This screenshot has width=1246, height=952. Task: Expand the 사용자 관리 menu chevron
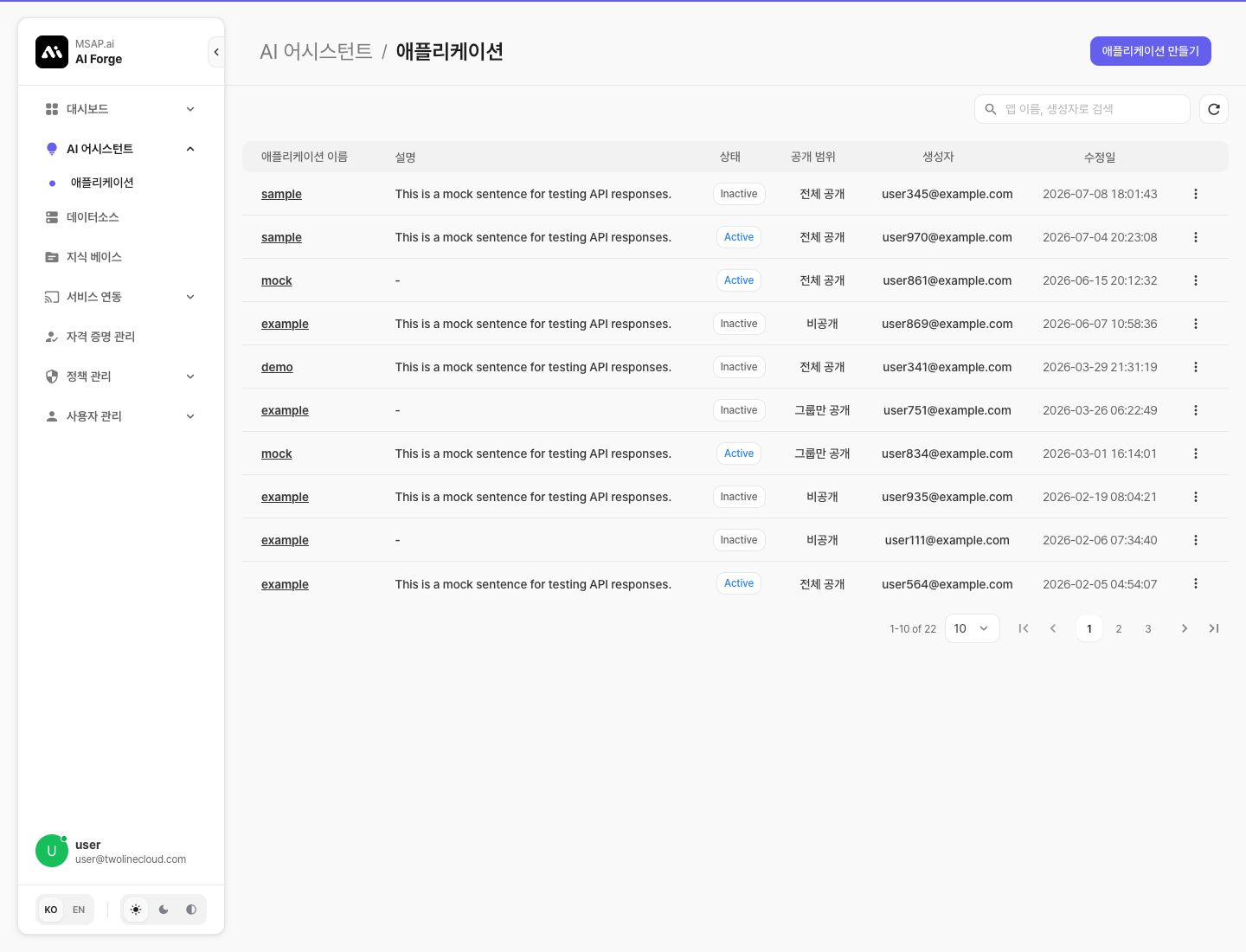click(190, 416)
